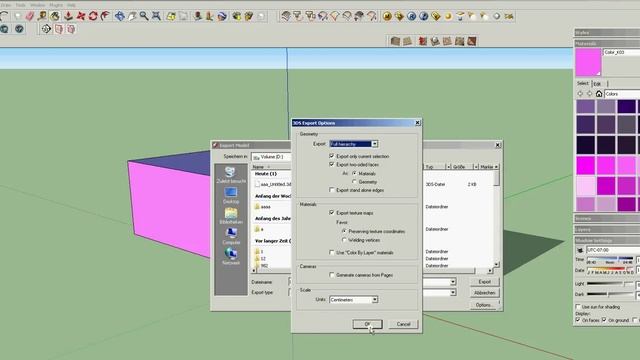Enable Use sun for shading

[x=578, y=307]
